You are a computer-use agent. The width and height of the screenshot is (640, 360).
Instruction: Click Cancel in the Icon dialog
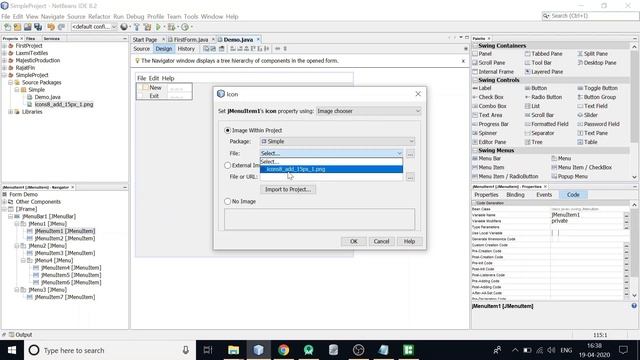tap(381, 241)
